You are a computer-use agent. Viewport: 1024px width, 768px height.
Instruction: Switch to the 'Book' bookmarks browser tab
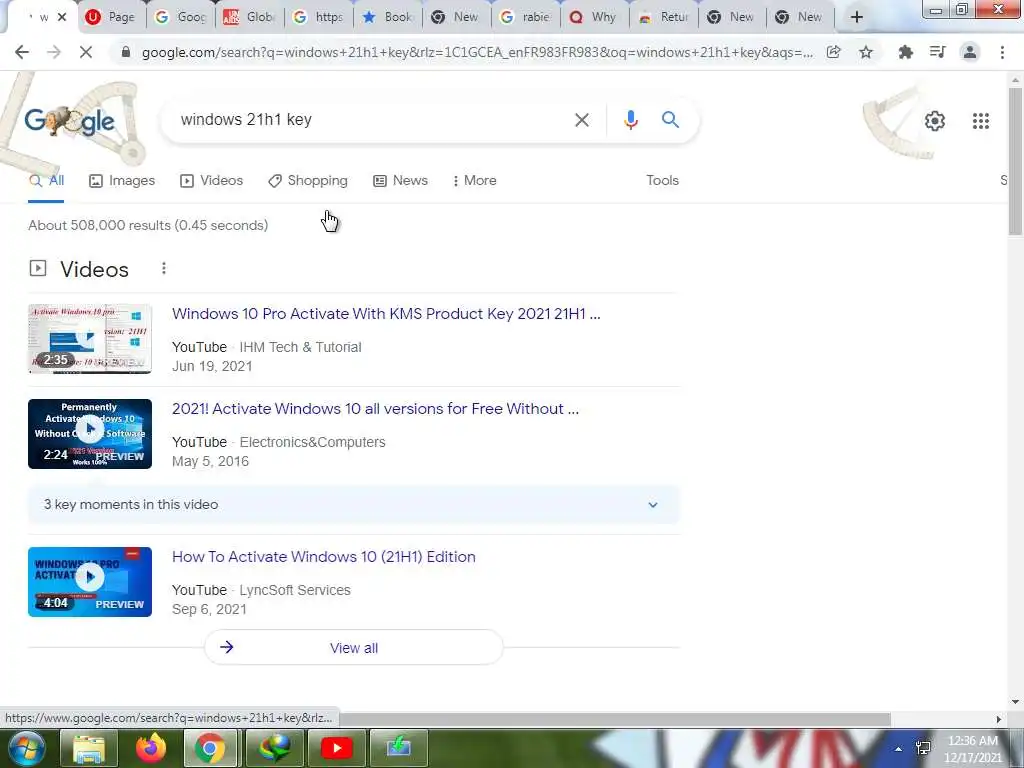pos(388,17)
